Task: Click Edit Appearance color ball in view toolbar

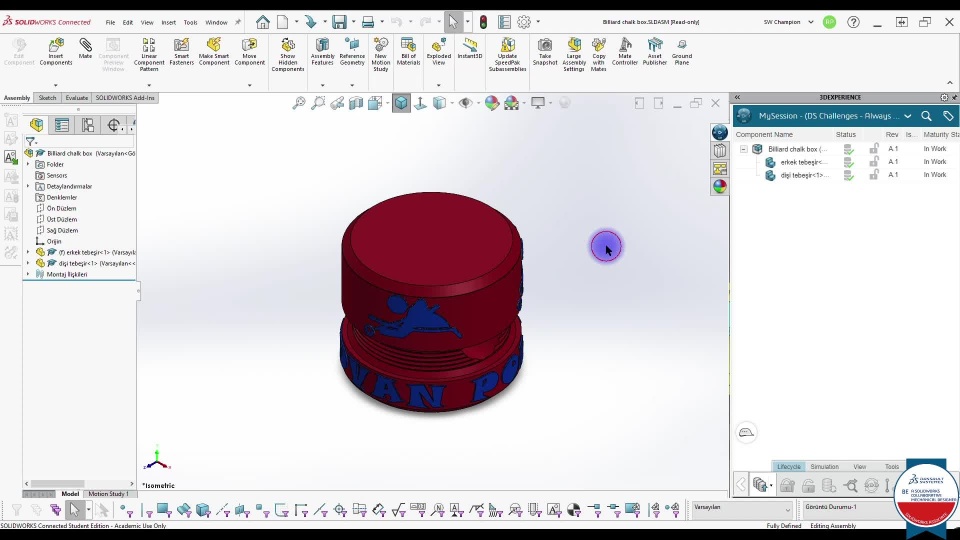Action: [x=492, y=103]
